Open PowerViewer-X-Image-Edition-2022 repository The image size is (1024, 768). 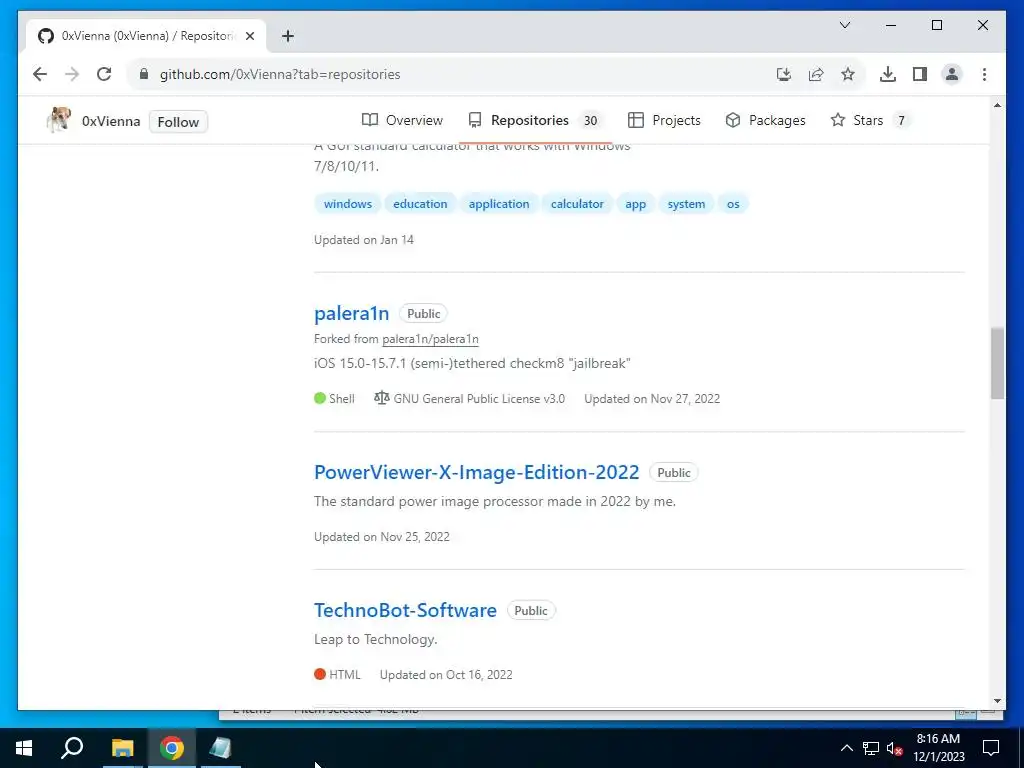[x=477, y=472]
